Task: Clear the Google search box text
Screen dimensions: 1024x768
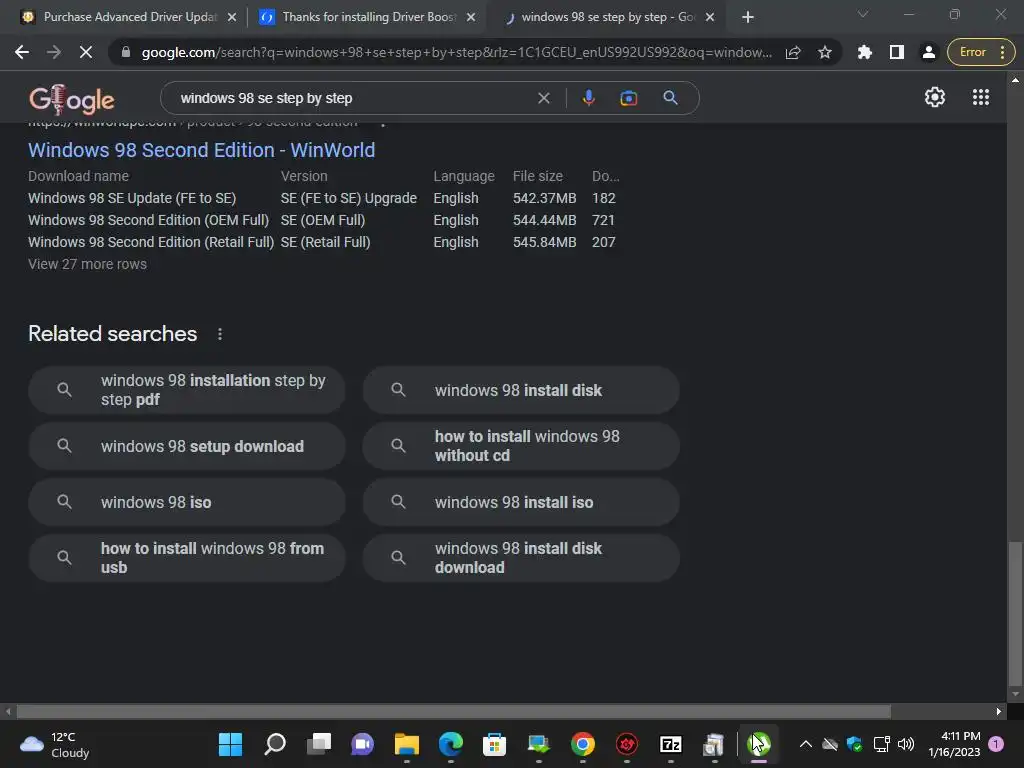Action: point(543,98)
